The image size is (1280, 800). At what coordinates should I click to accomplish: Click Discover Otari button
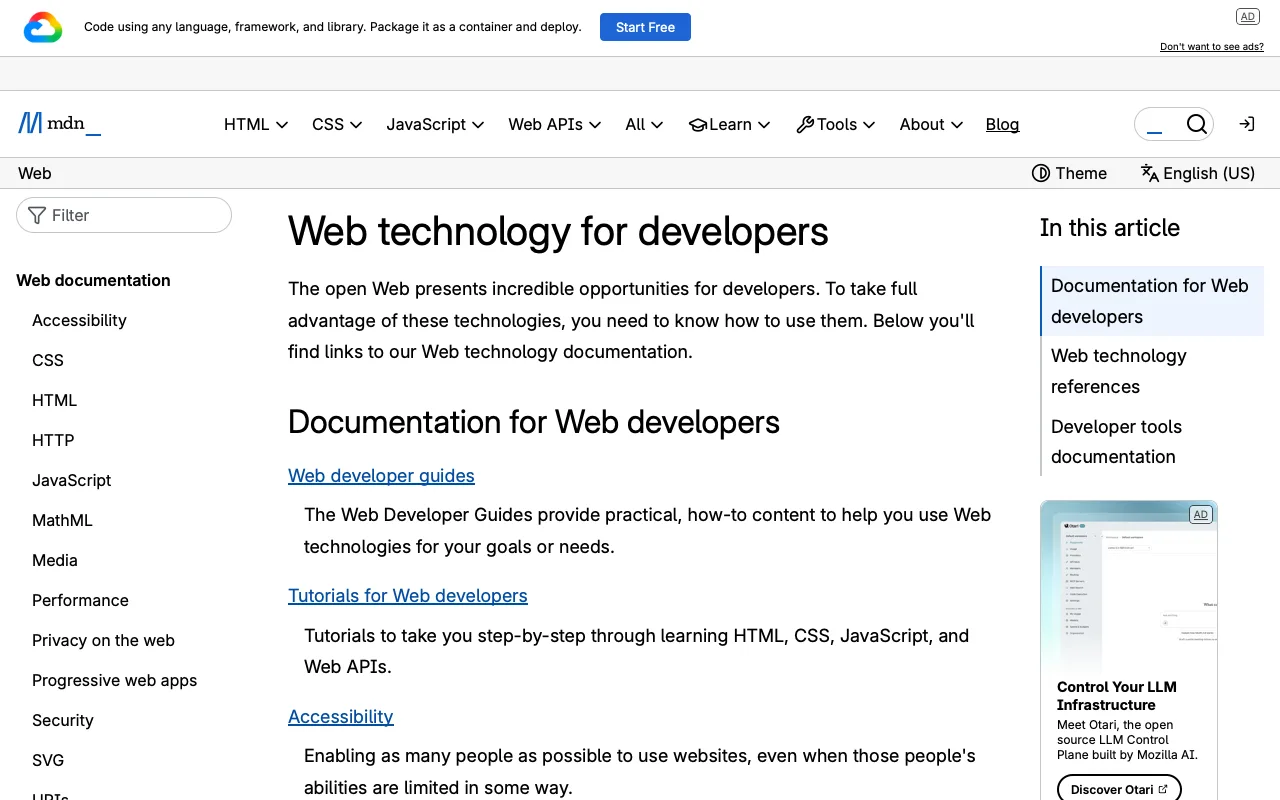coord(1119,789)
